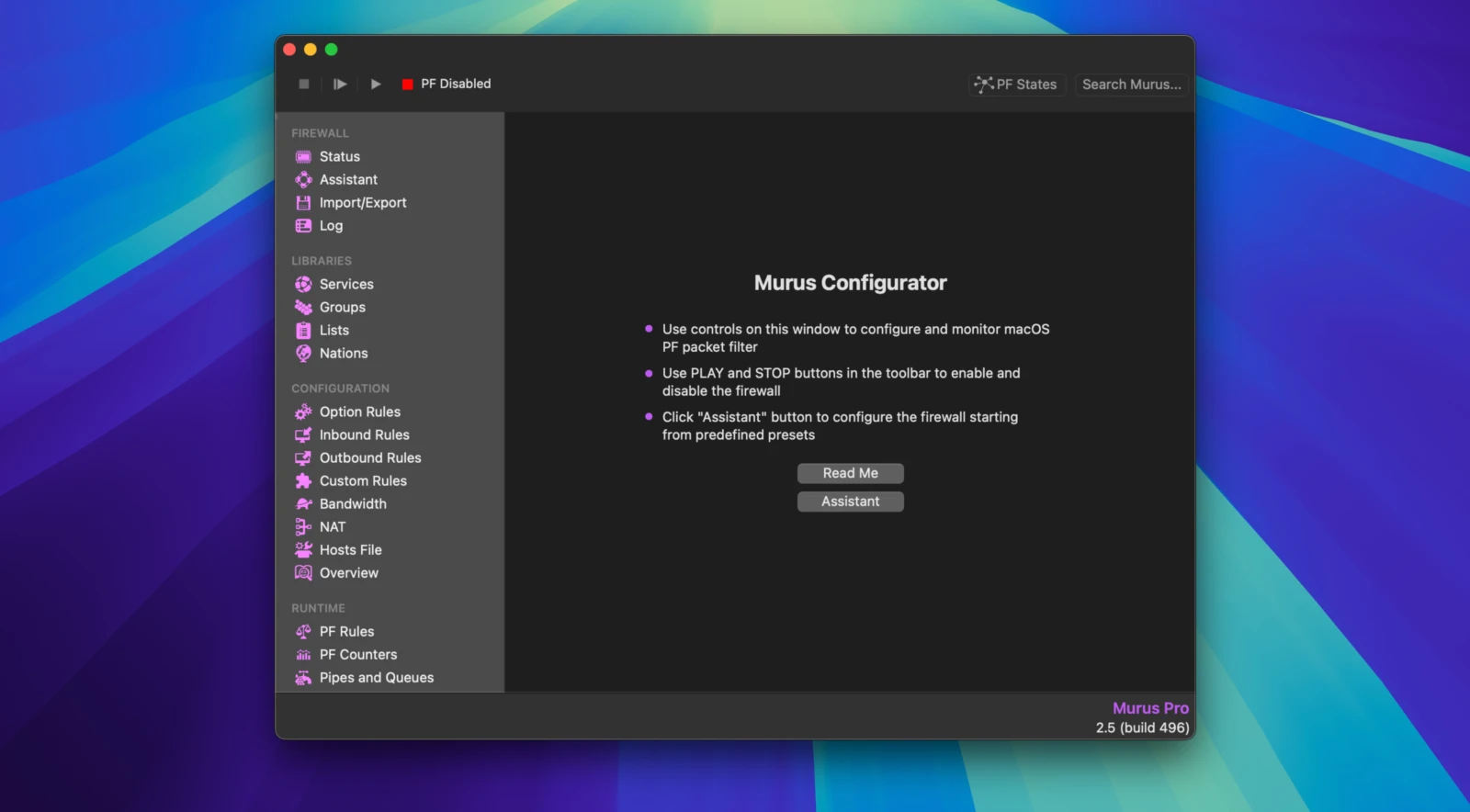Viewport: 1470px width, 812px height.
Task: Click the red PF Disabled status indicator
Action: [x=407, y=85]
